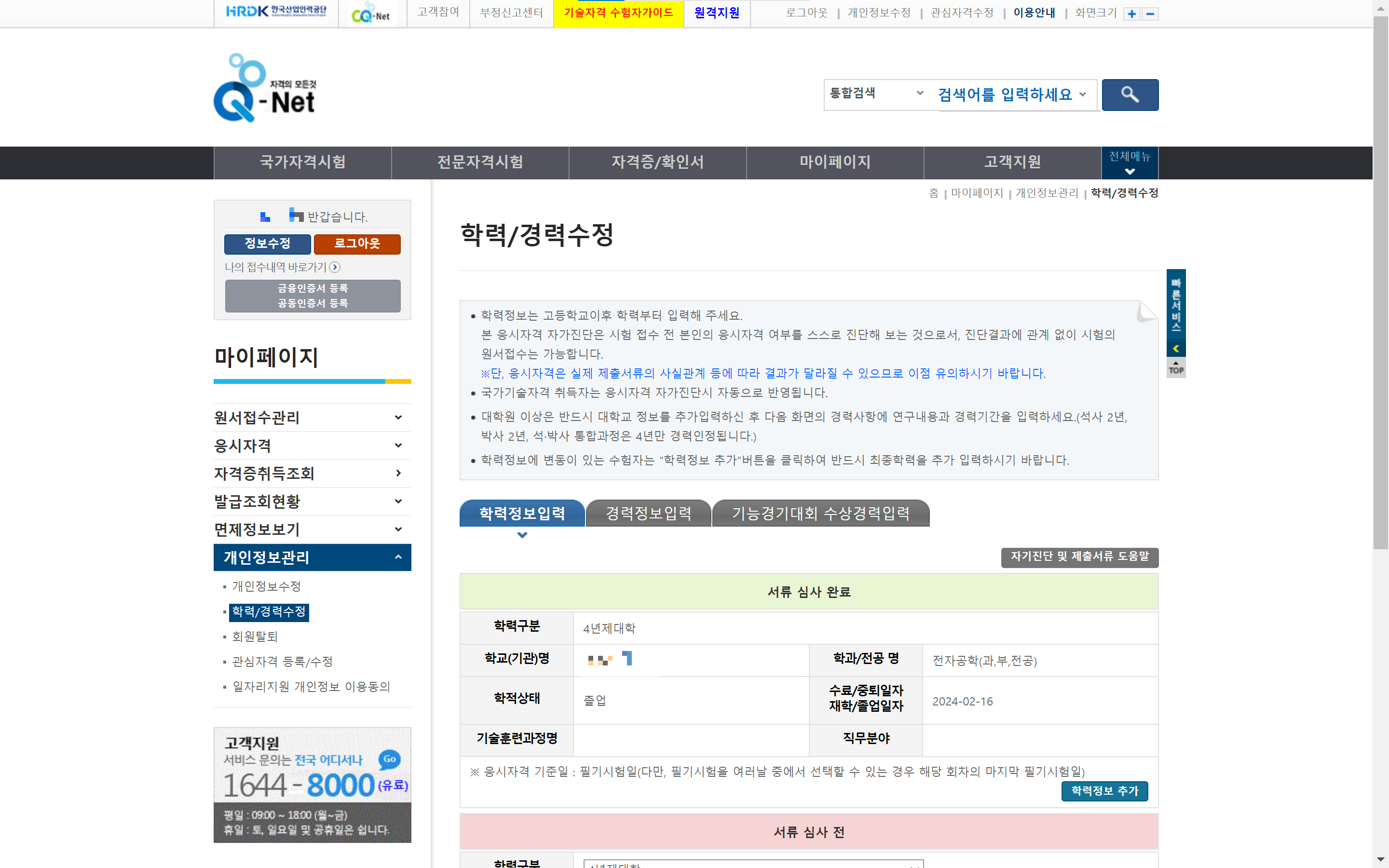Open 자격증취득조회 sidebar item
The image size is (1389, 868).
pos(312,474)
